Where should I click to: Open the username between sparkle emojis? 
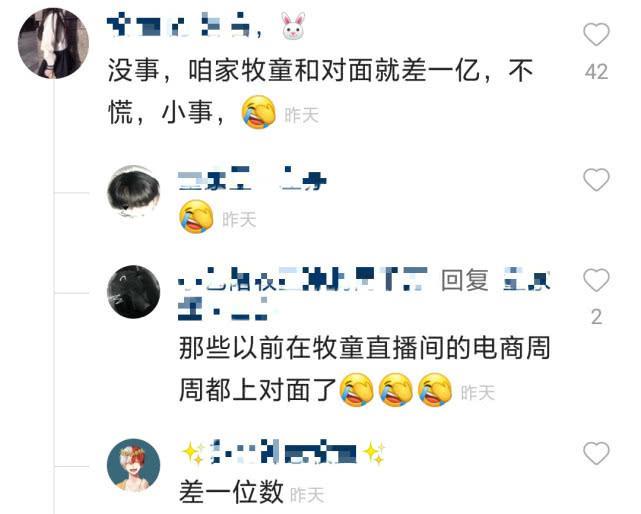[x=283, y=452]
